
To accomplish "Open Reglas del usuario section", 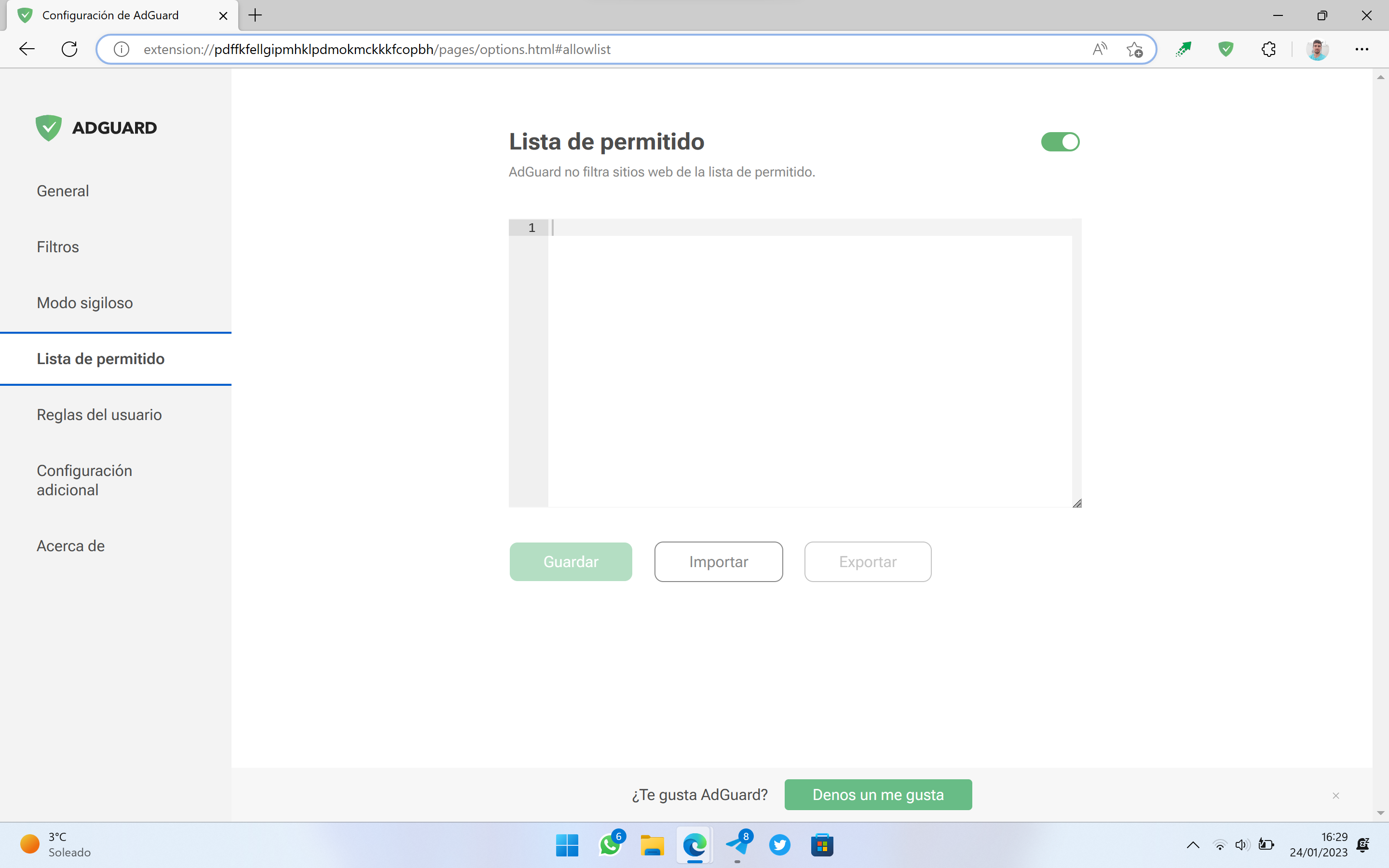I will coord(99,415).
